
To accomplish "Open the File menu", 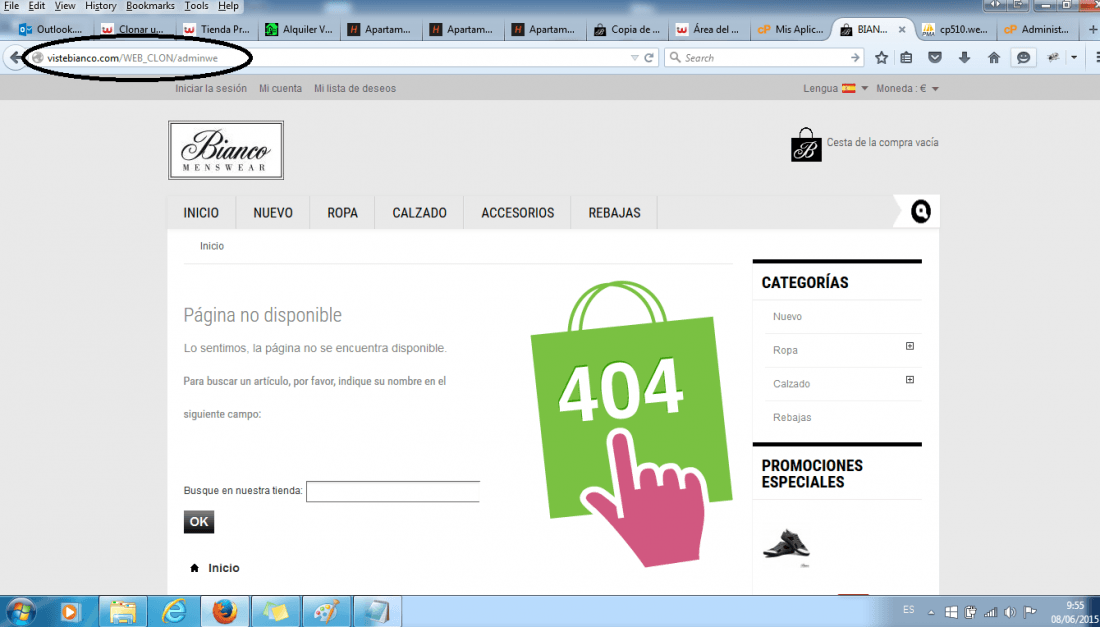I will 11,6.
